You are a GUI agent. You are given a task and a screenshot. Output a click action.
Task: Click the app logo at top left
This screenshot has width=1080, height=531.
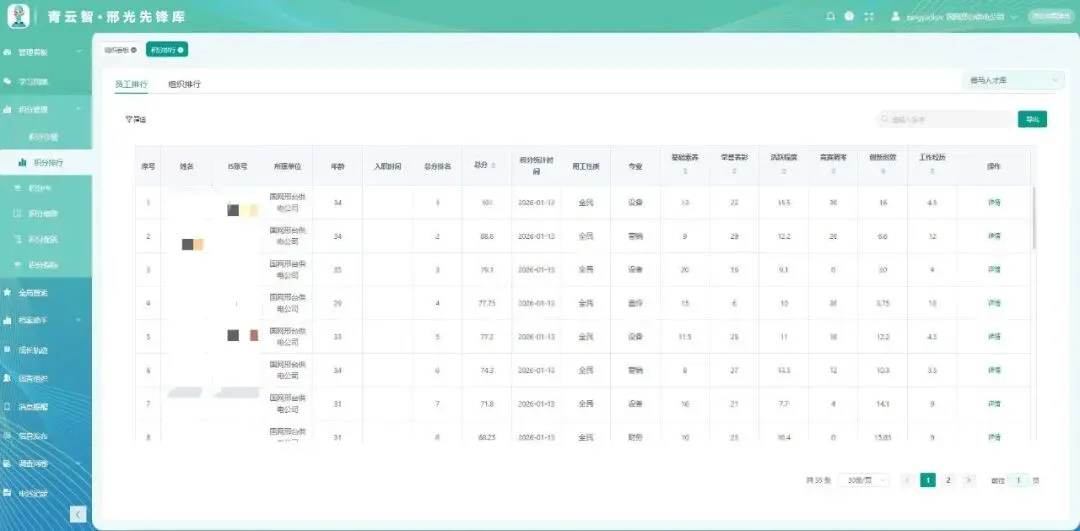pos(19,17)
